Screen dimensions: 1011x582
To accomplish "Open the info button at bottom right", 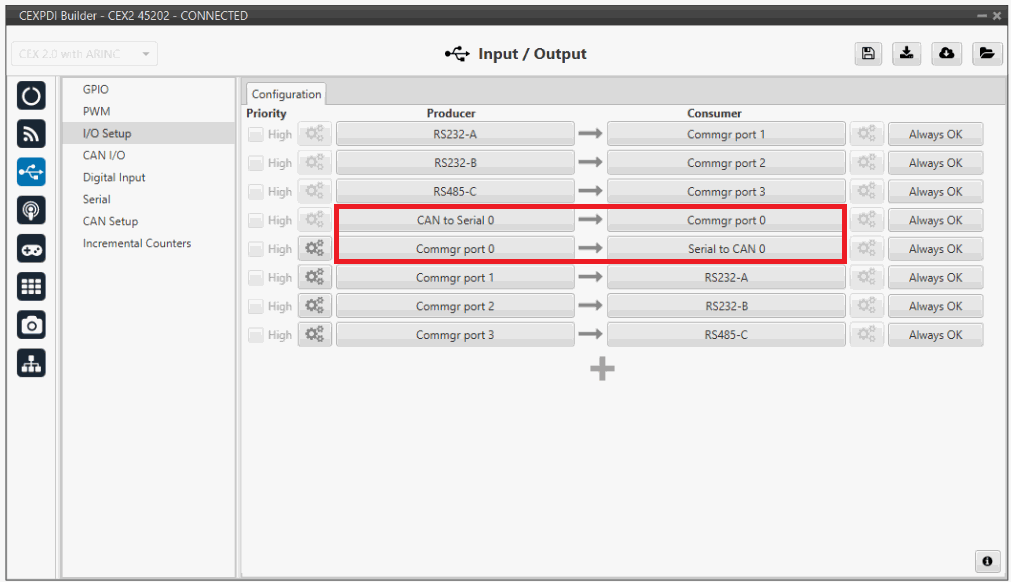I will pyautogui.click(x=986, y=561).
